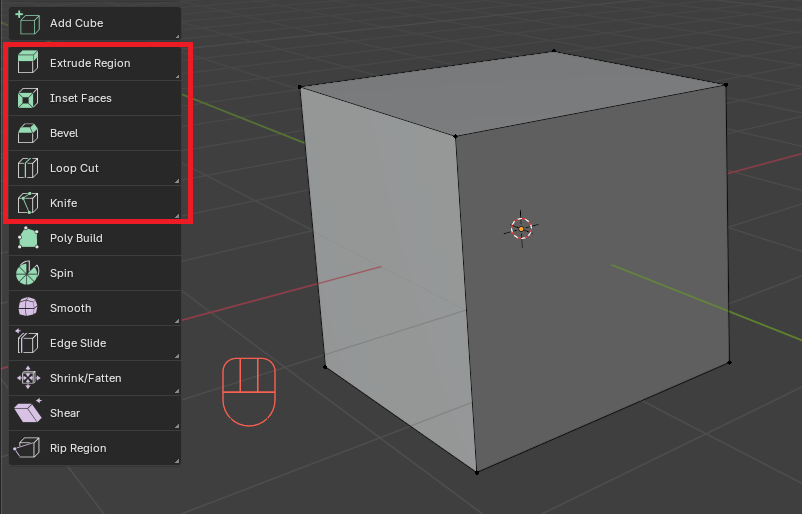Click the 'Shear' text label
The image size is (802, 514).
(x=65, y=413)
